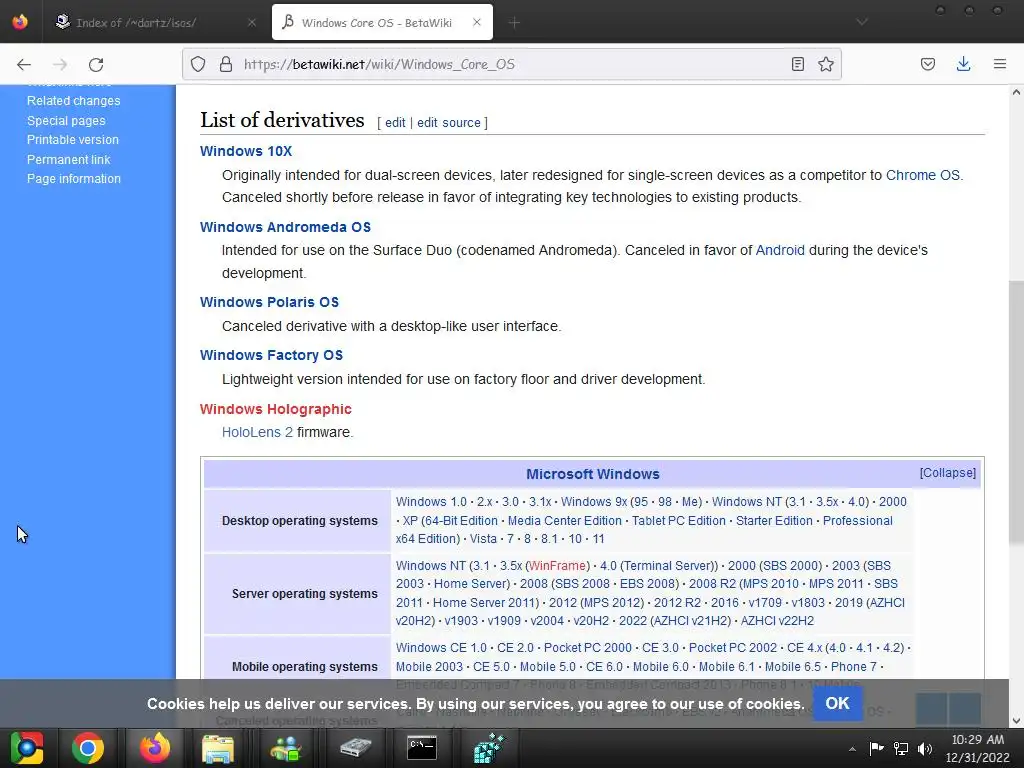Open Firefox application menu
The height and width of the screenshot is (768, 1024).
pos(999,64)
